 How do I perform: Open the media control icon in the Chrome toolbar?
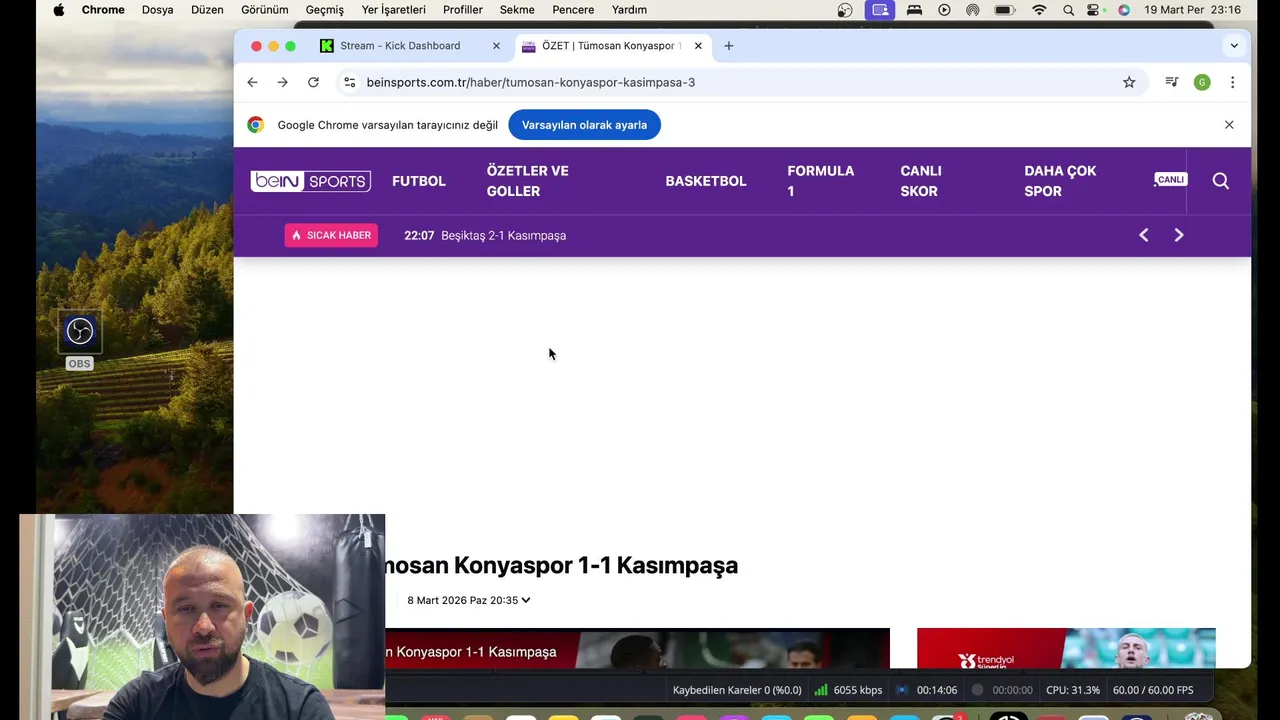[1171, 82]
